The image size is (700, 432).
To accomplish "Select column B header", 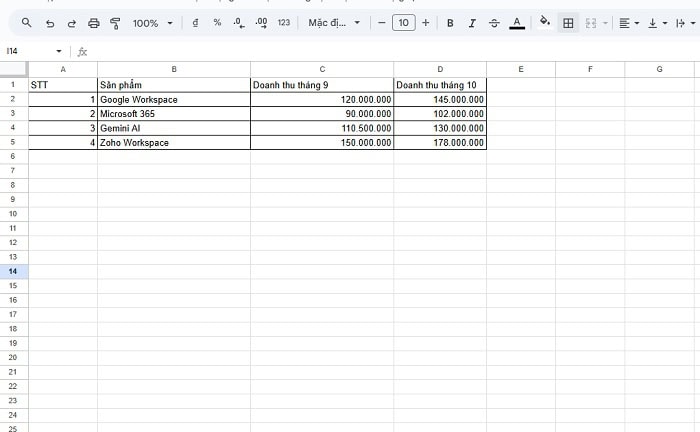I will click(x=174, y=69).
